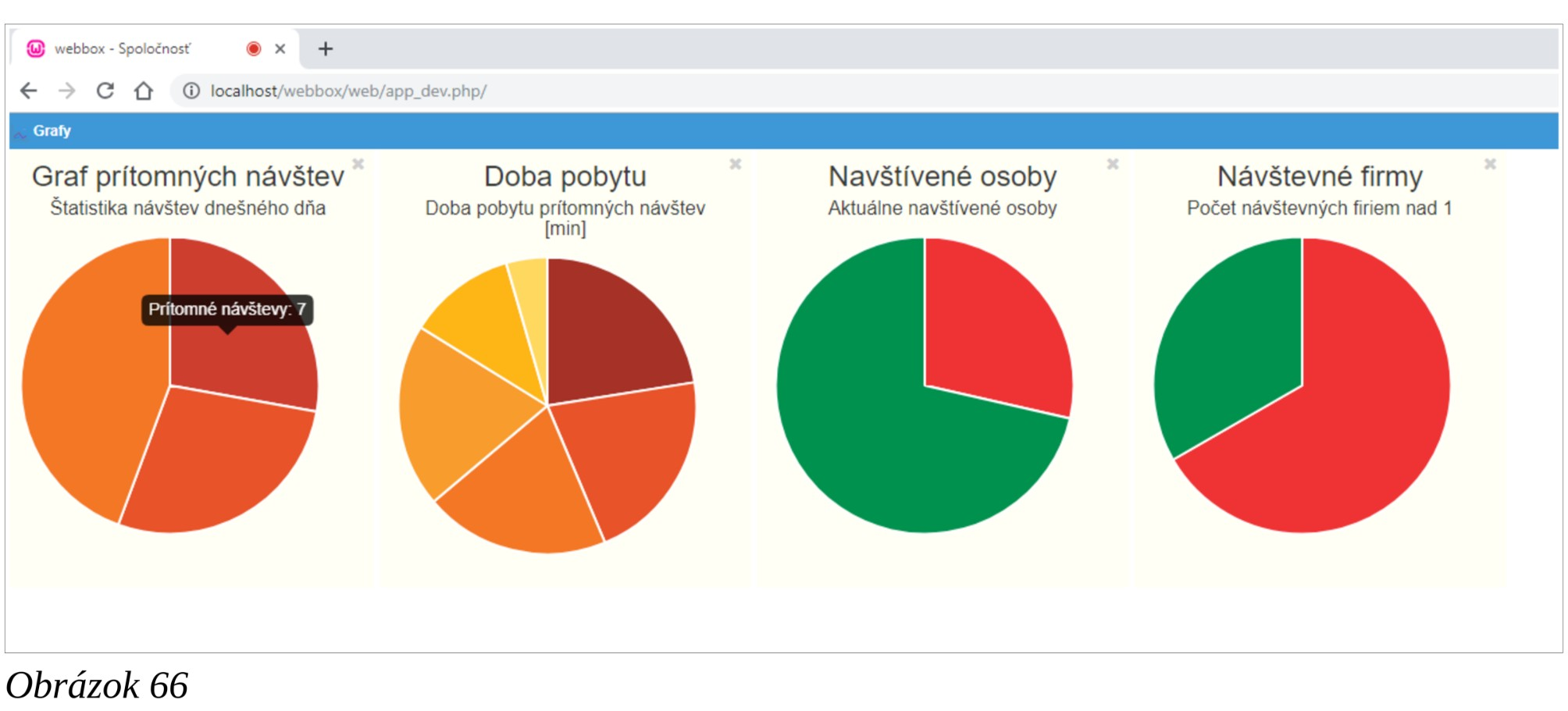Click the browser Forward arrow button
The image size is (1568, 711).
pos(67,91)
